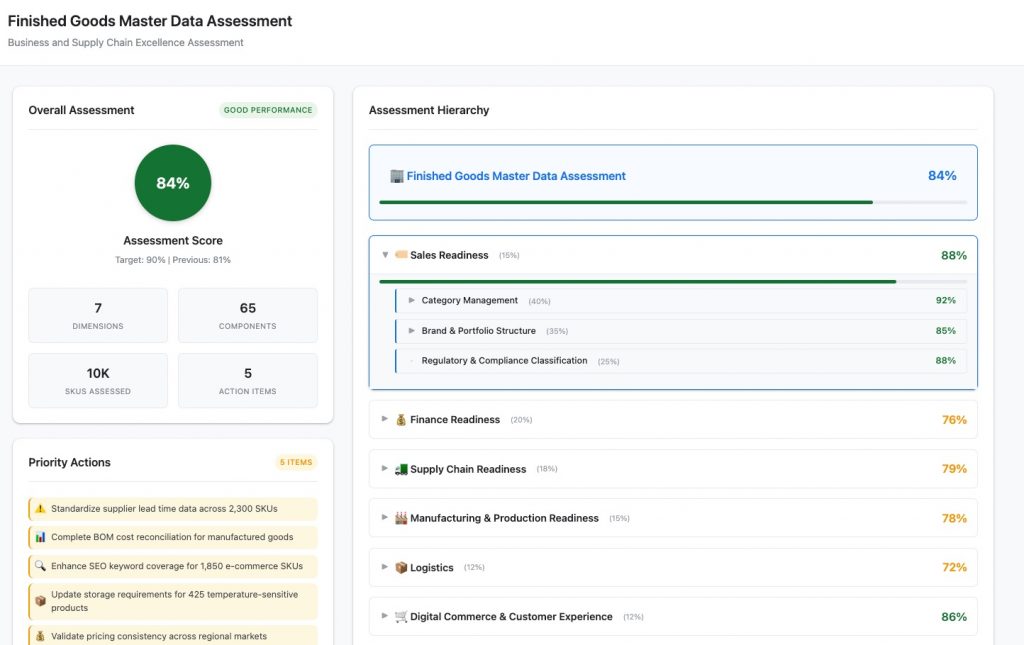Expand the Category Management subsection
This screenshot has width=1024, height=645.
[411, 300]
